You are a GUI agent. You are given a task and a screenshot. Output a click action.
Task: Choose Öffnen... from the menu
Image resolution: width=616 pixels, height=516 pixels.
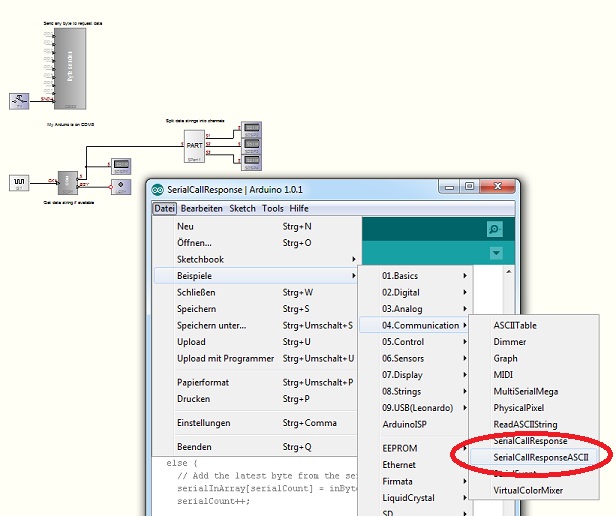tap(255, 243)
